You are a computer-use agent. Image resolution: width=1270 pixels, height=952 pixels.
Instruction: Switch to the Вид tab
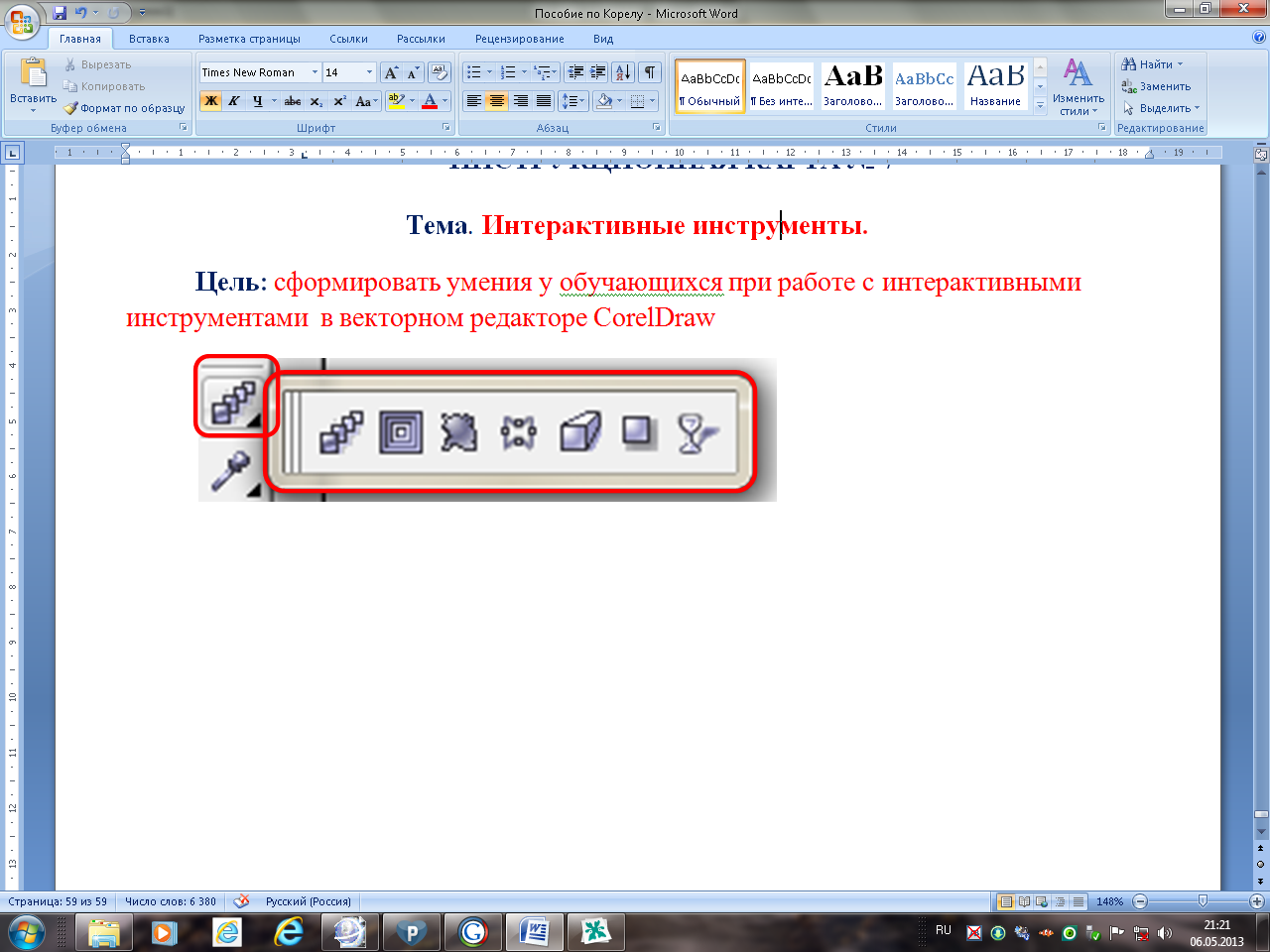(603, 39)
